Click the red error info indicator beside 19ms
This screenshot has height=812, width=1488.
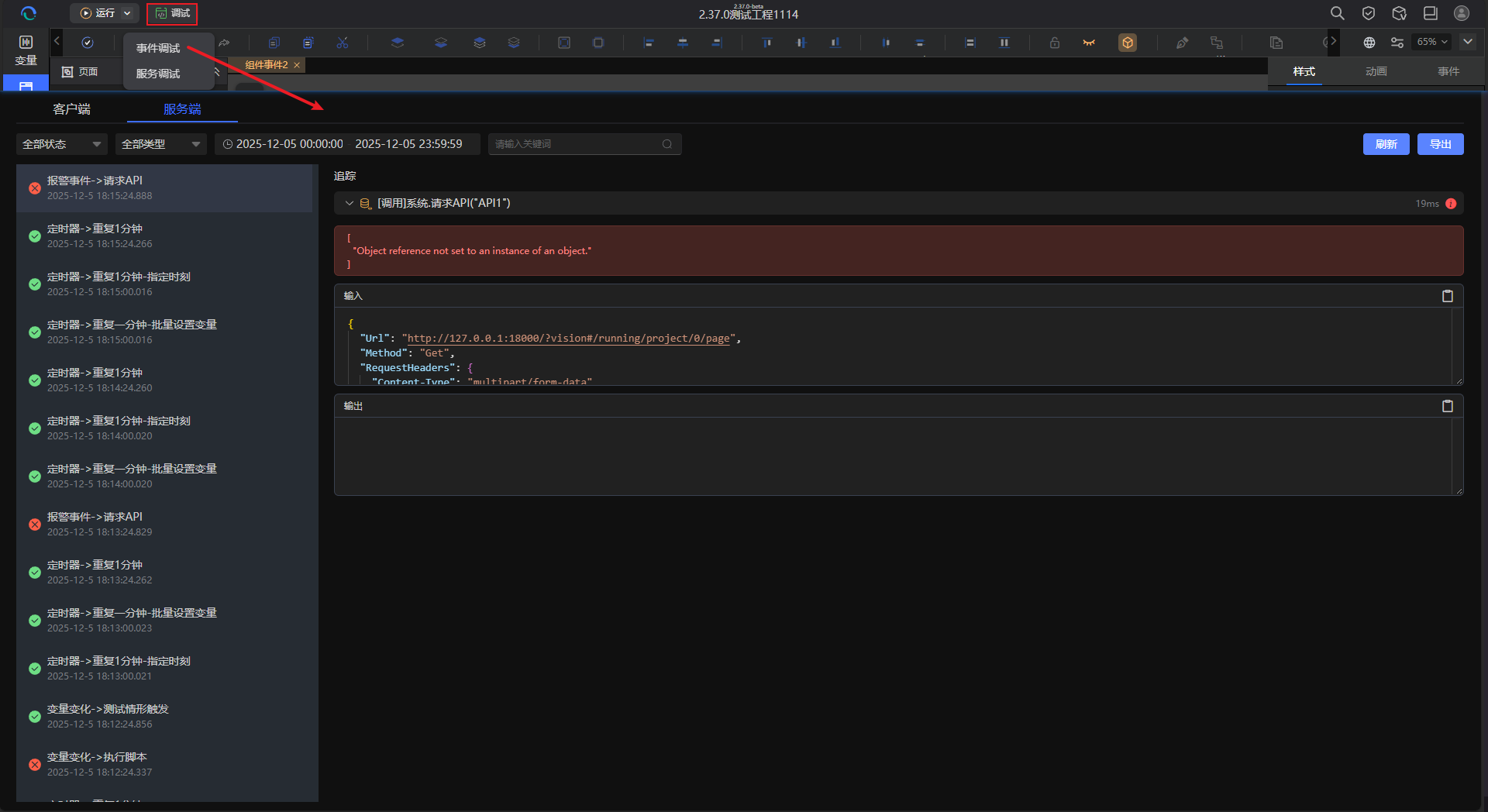(1451, 204)
